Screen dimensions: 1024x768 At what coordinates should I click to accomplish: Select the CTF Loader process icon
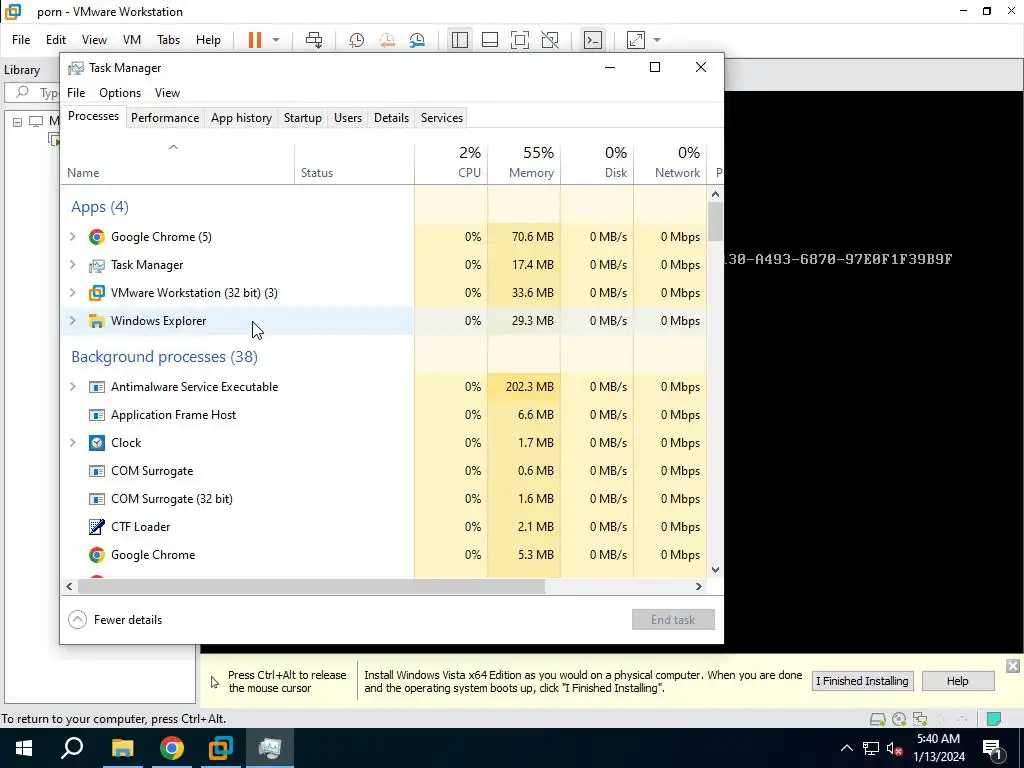point(97,526)
